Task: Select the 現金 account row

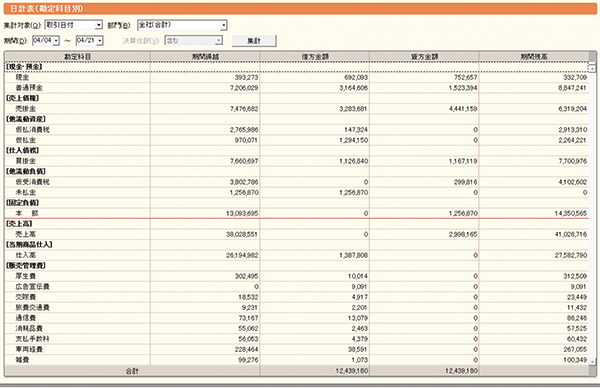Action: (x=296, y=77)
